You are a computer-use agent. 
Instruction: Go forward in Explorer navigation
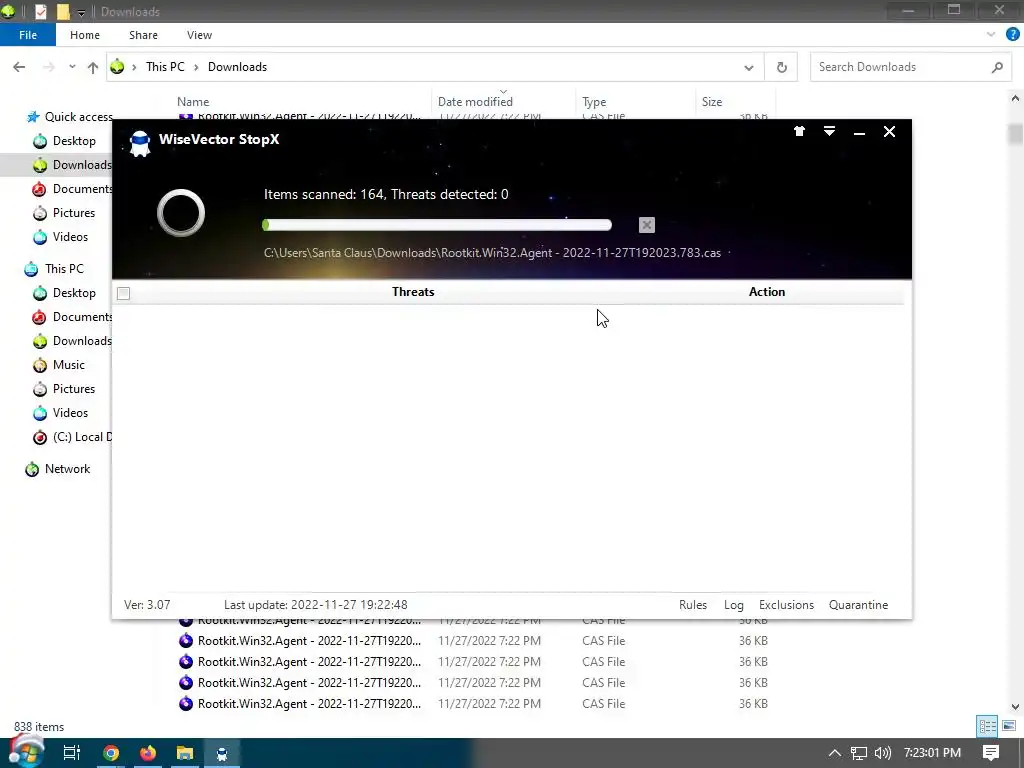coord(49,67)
